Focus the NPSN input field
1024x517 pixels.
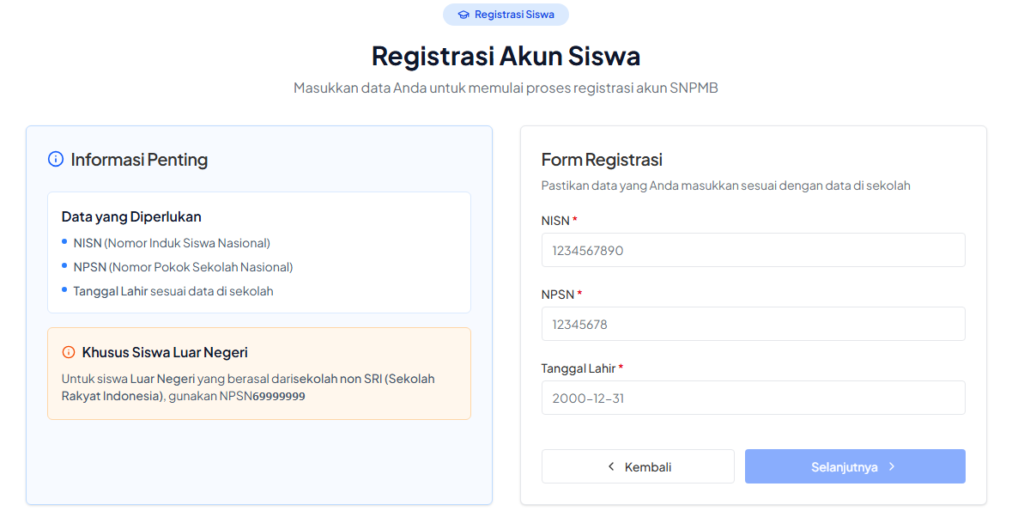(x=753, y=324)
